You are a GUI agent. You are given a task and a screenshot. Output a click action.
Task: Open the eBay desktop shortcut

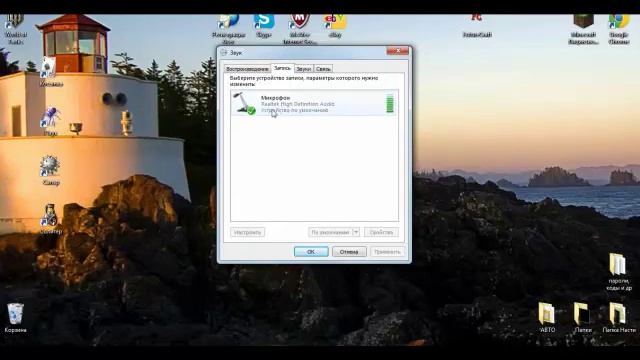coord(335,24)
